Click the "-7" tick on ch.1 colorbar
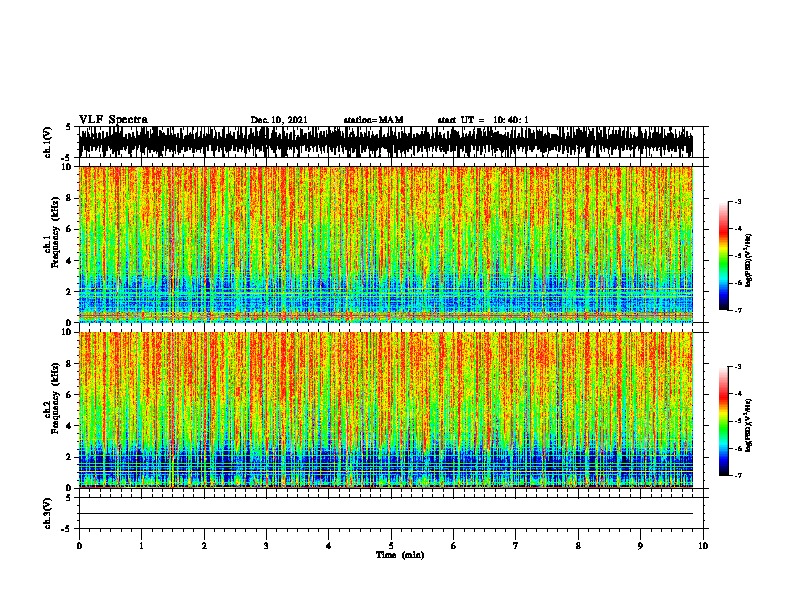 (738, 310)
